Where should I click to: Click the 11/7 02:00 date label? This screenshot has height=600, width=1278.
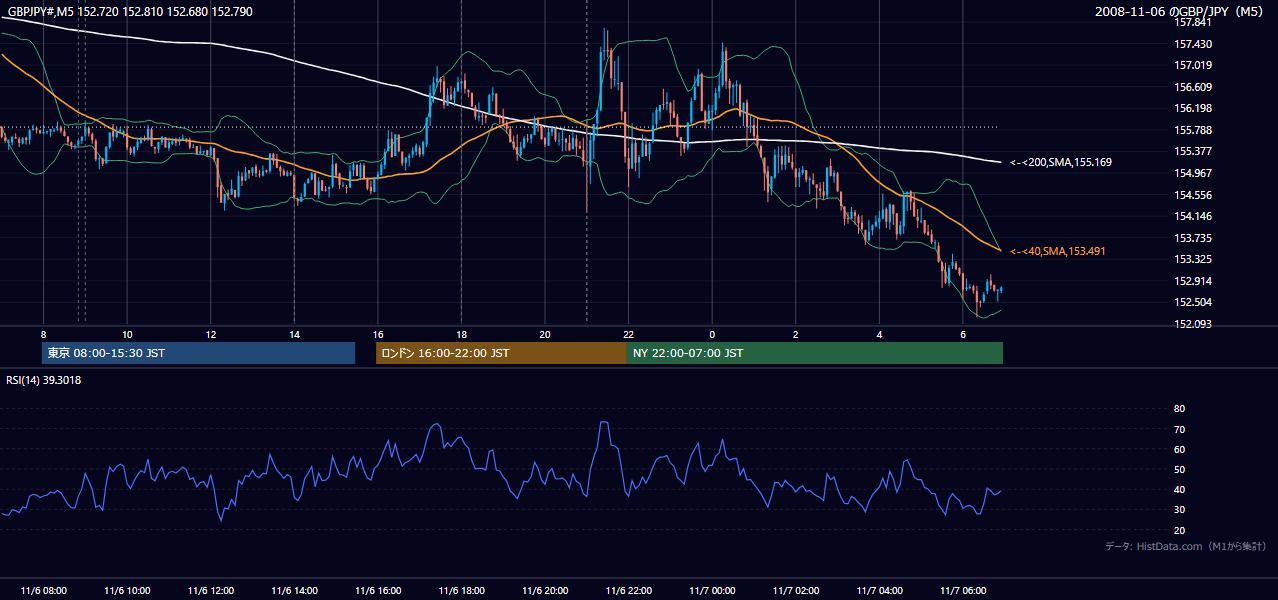tap(795, 590)
